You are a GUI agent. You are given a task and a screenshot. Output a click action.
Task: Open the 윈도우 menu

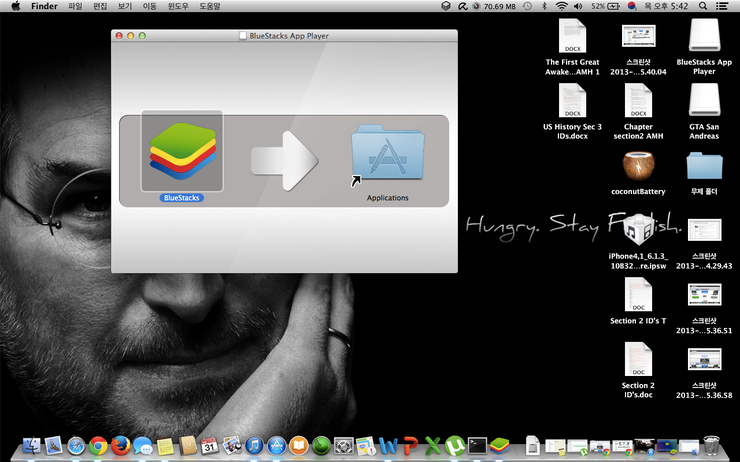pos(178,6)
